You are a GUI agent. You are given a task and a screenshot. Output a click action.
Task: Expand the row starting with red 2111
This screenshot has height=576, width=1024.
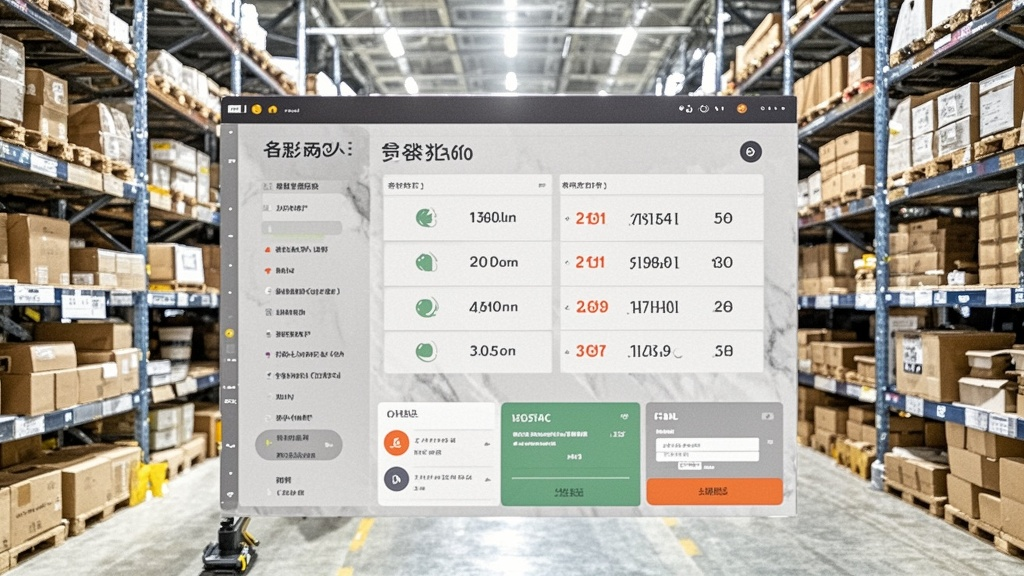pyautogui.click(x=660, y=263)
